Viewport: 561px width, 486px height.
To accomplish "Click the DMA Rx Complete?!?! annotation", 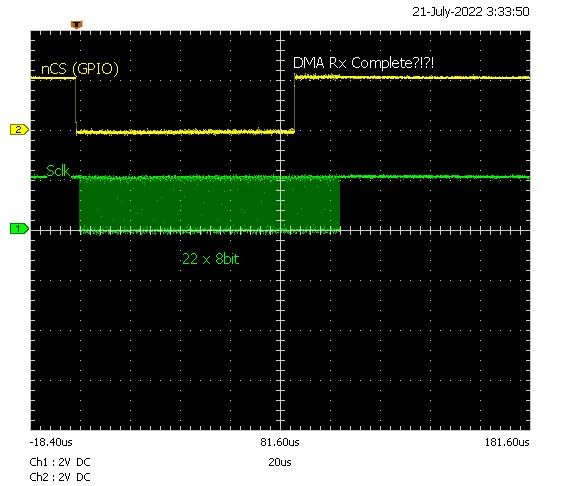I will point(363,63).
